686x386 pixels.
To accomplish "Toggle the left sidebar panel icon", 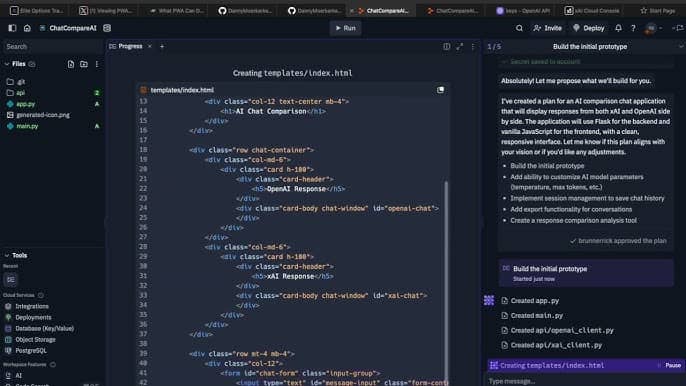I will [12, 28].
